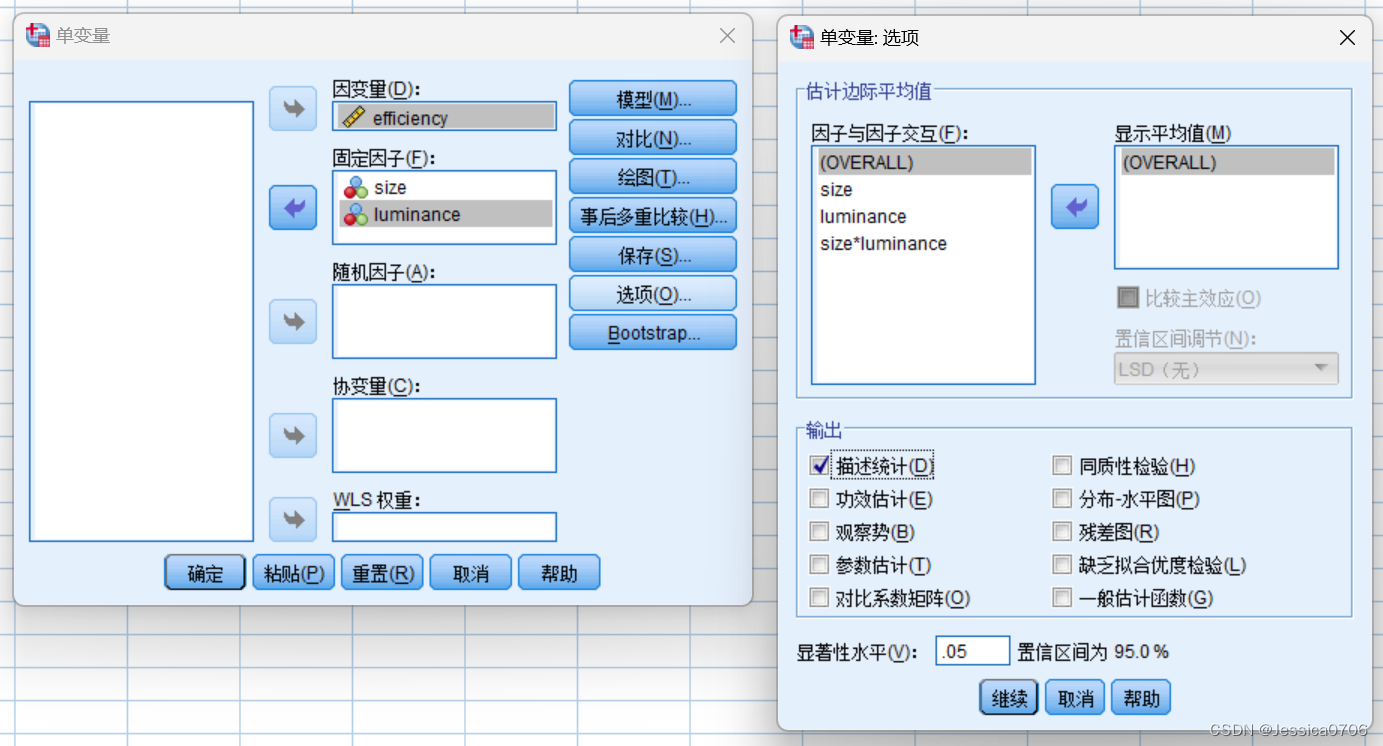Click the source variable list in 单变量

(x=142, y=321)
